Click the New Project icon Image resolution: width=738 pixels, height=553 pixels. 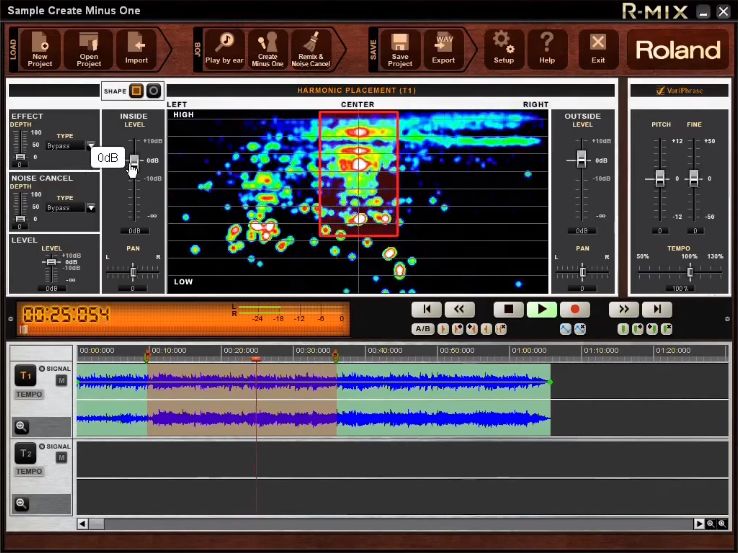[40, 49]
